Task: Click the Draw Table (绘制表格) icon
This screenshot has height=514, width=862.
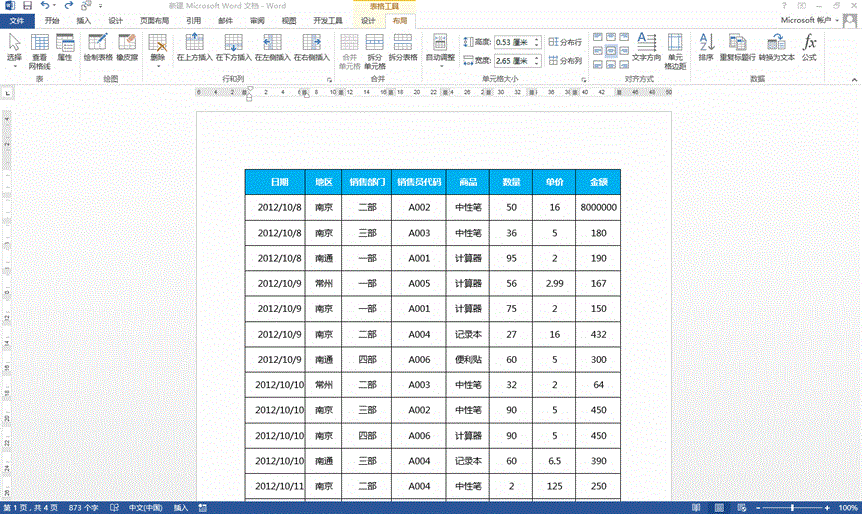Action: coord(98,47)
